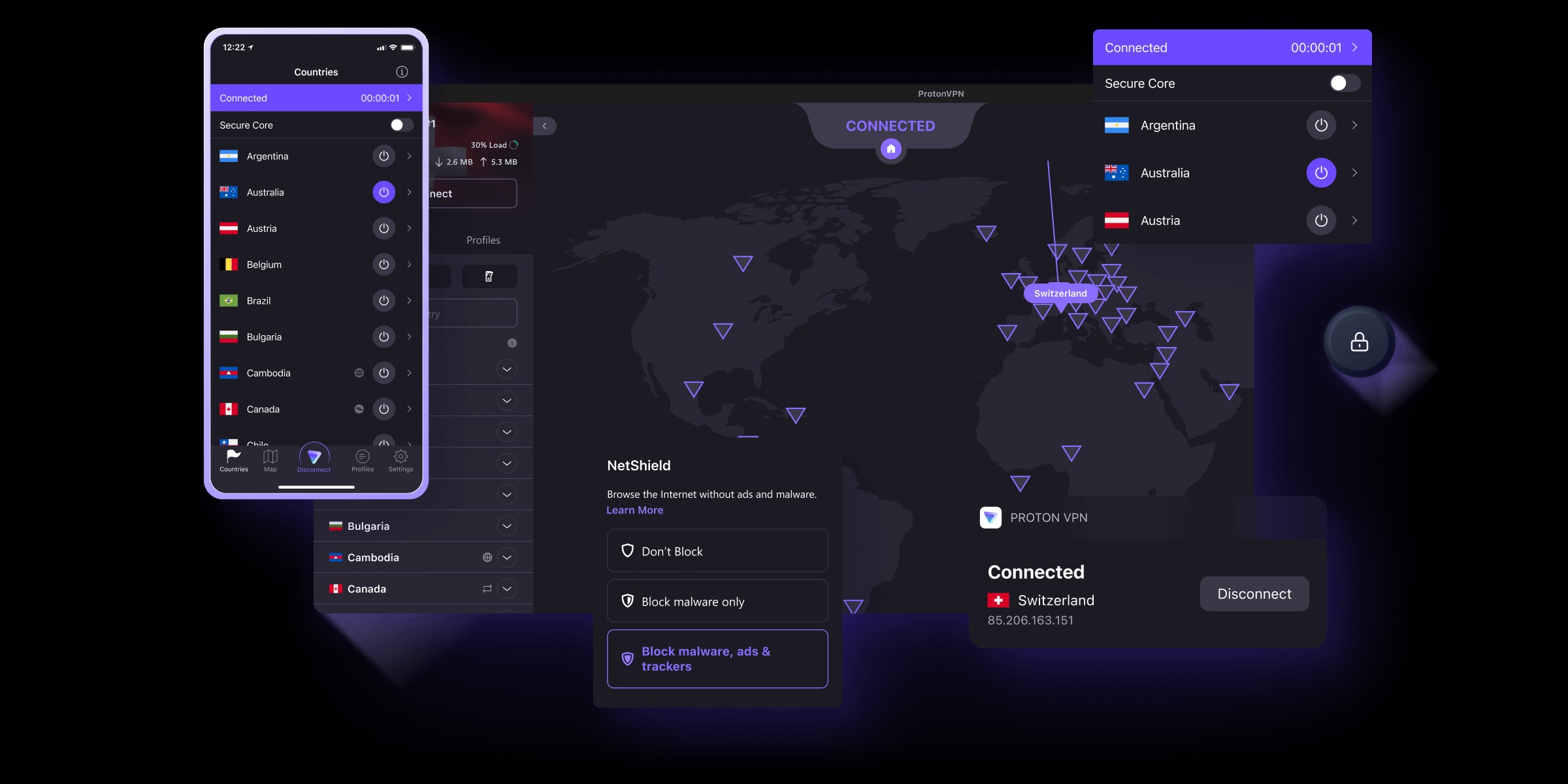Click the connected status bar at top

1232,47
